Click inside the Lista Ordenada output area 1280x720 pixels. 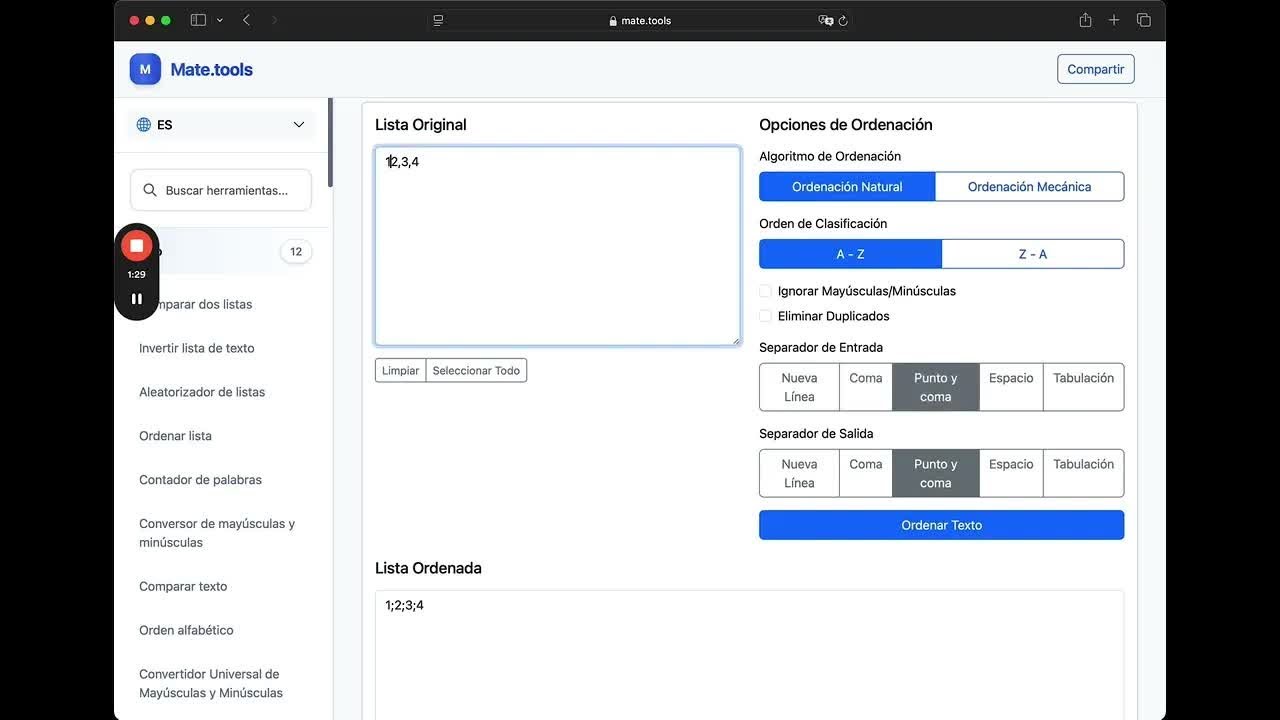[x=750, y=655]
